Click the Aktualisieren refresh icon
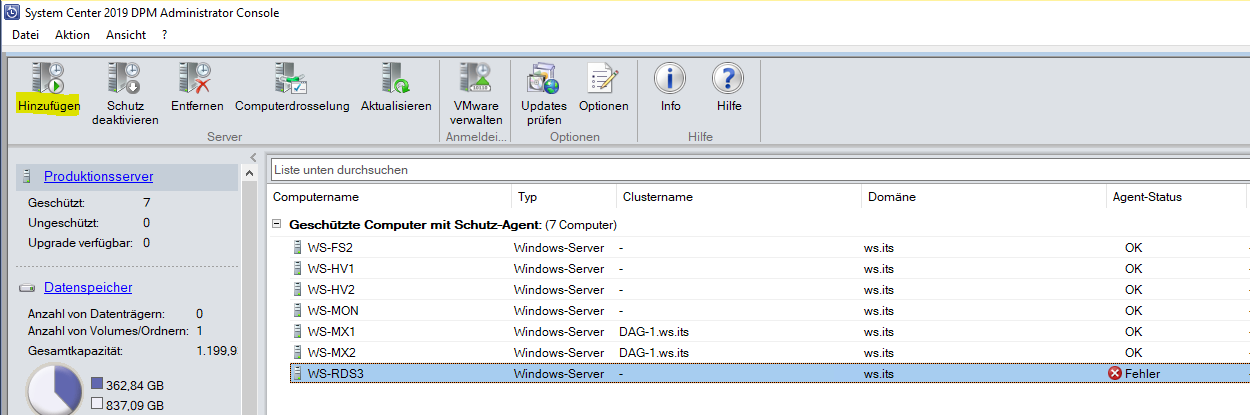The width and height of the screenshot is (1250, 415). click(x=395, y=78)
